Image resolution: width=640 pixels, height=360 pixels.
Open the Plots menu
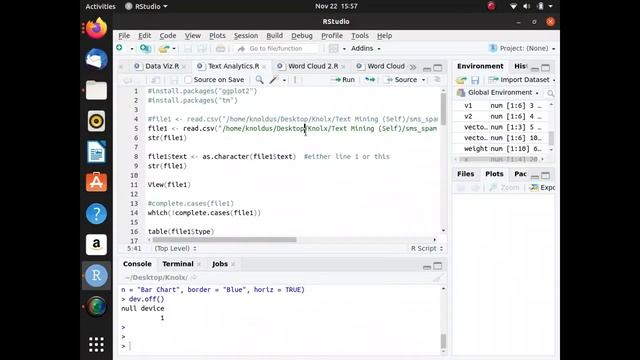pos(217,36)
